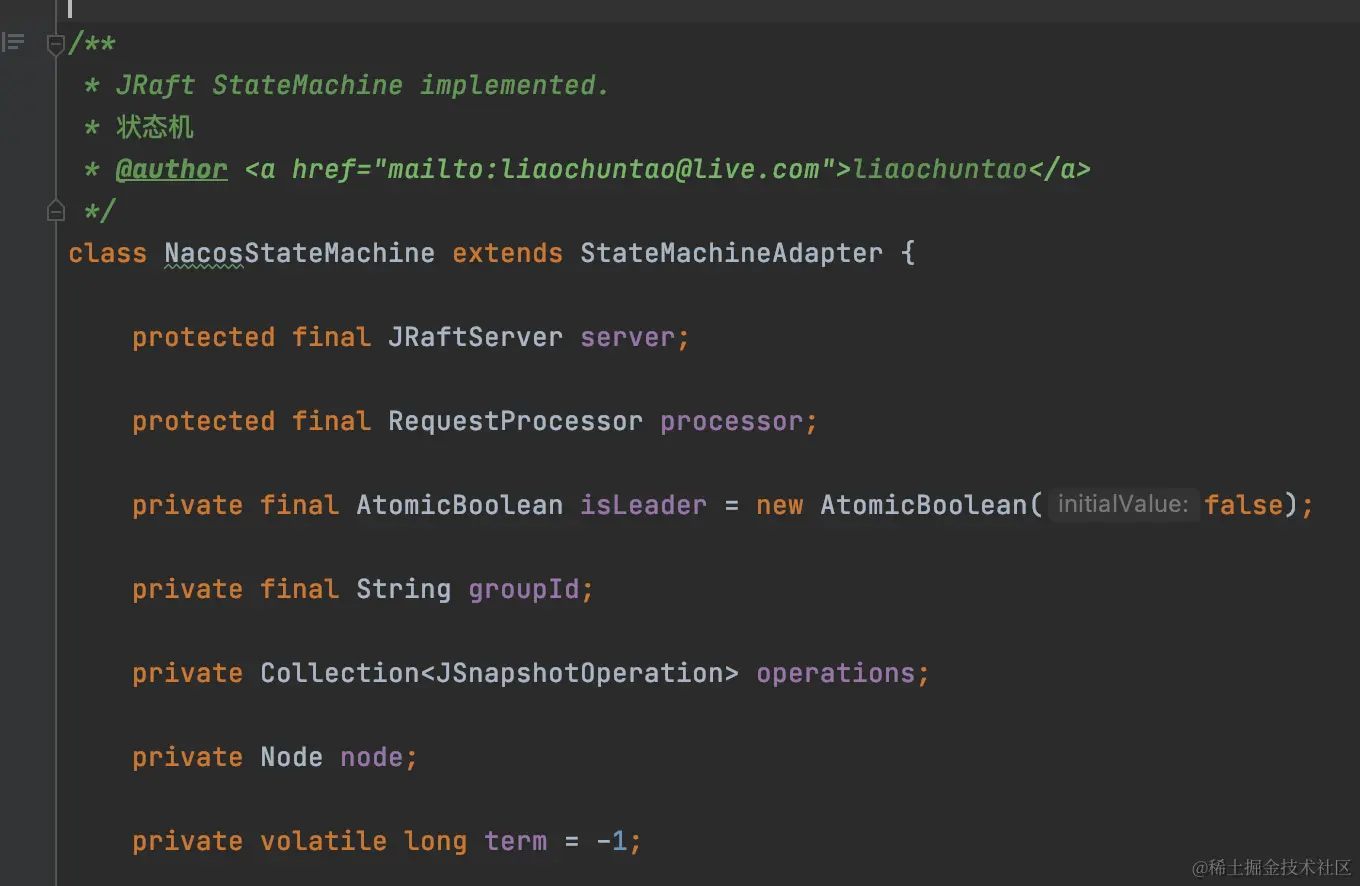
Task: Collapse the Javadoc end fold marker at */
Action: click(56, 211)
